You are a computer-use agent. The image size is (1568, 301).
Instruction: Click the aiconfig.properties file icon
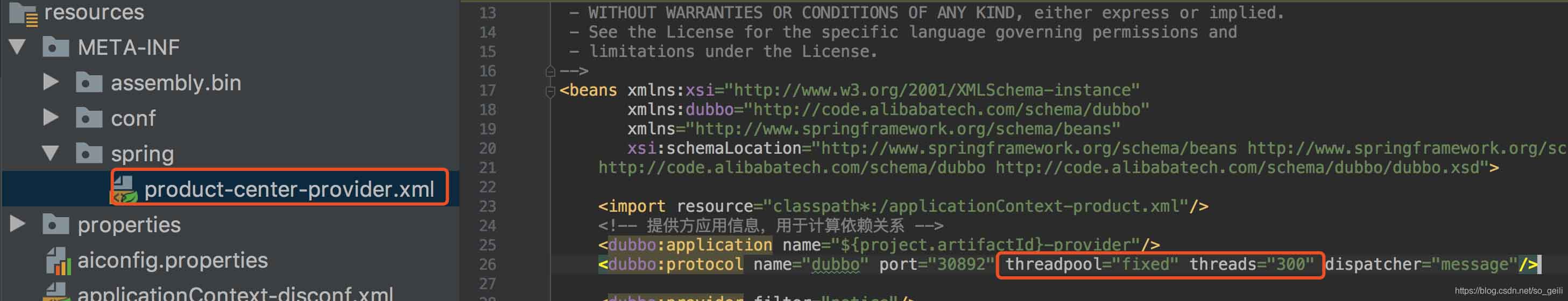click(x=59, y=260)
